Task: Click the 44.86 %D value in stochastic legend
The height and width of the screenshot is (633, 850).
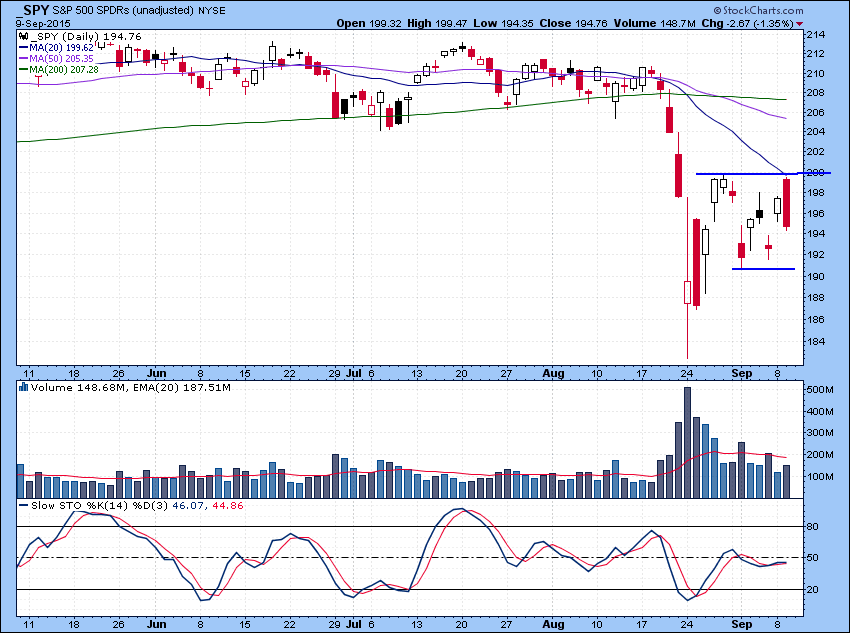Action: click(x=226, y=506)
